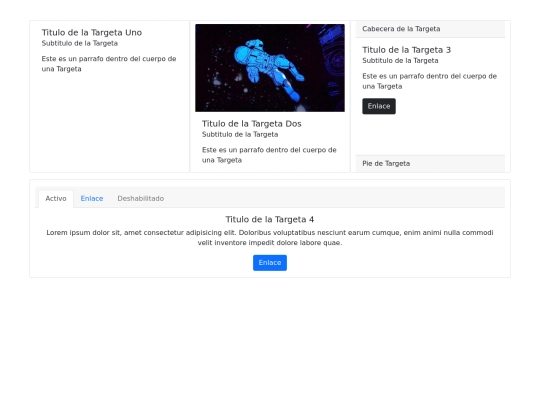Open the Enlace tab link

coord(92,199)
